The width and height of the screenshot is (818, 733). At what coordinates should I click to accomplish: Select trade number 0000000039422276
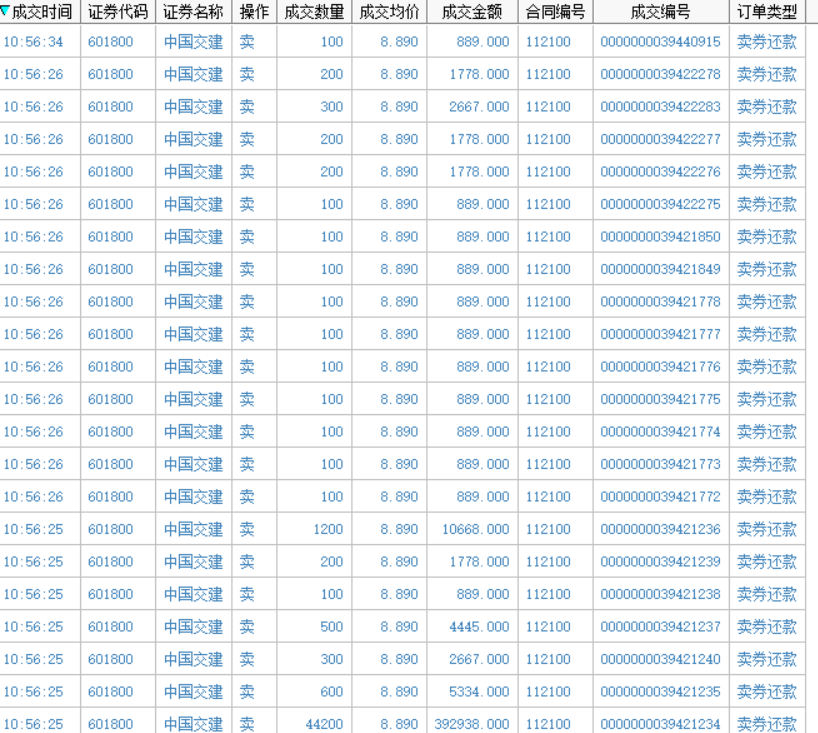coord(660,172)
